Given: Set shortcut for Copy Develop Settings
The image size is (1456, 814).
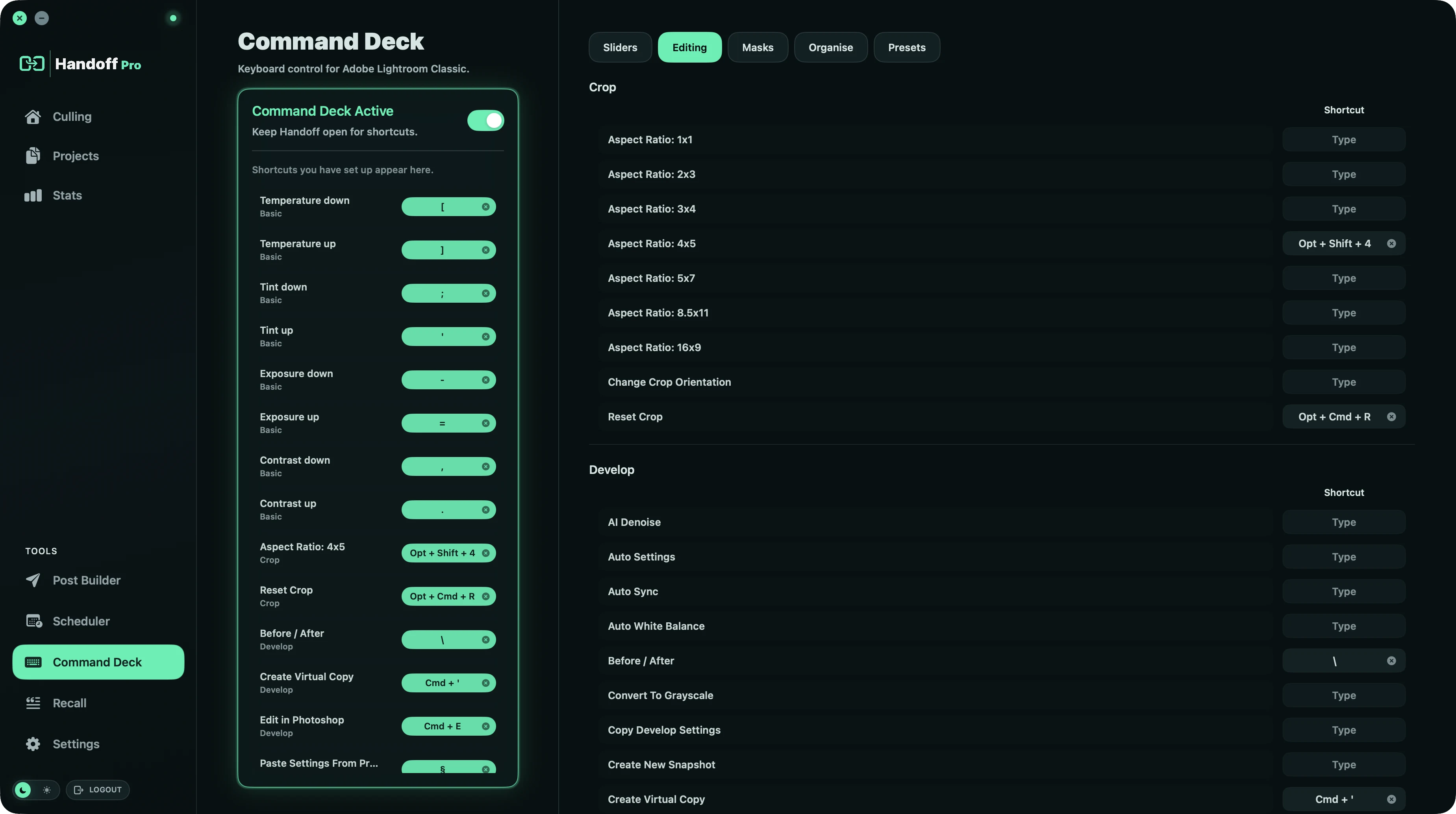Looking at the screenshot, I should click(1343, 730).
